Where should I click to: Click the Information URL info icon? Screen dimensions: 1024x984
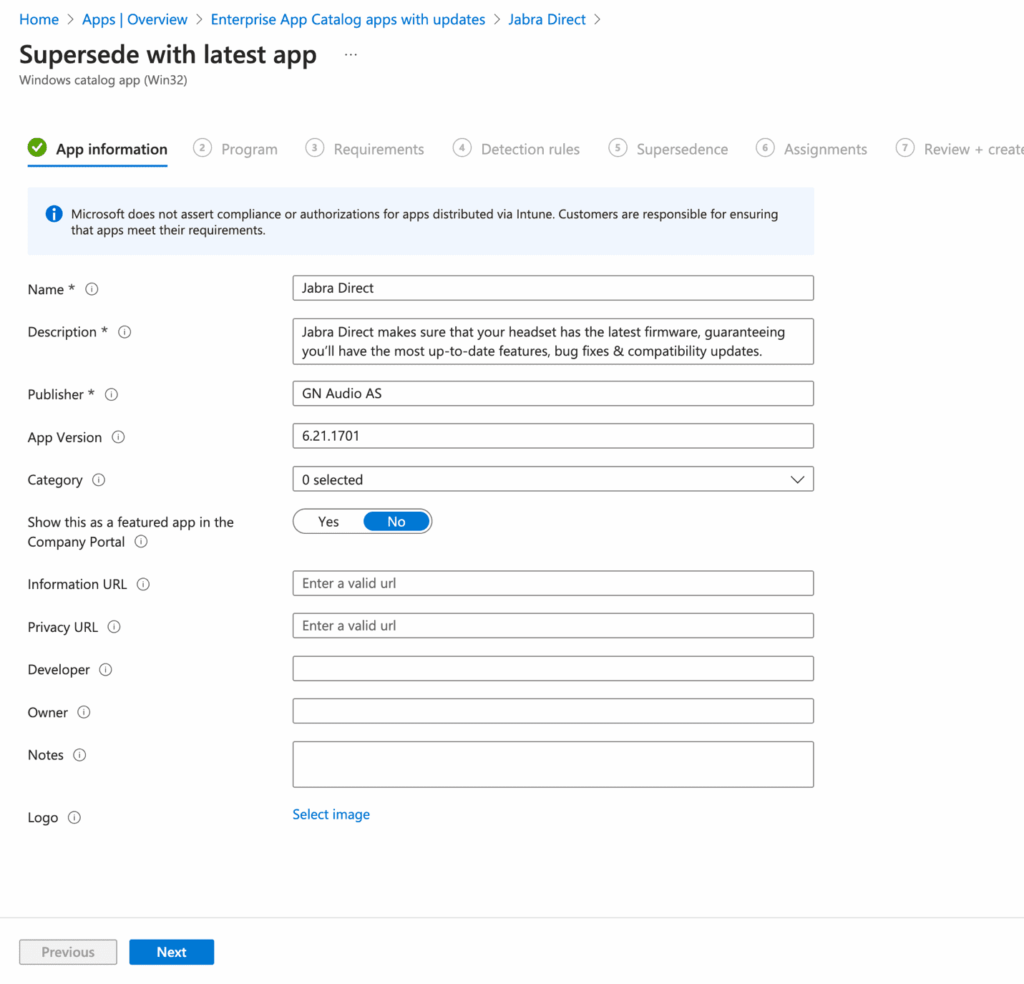(143, 585)
